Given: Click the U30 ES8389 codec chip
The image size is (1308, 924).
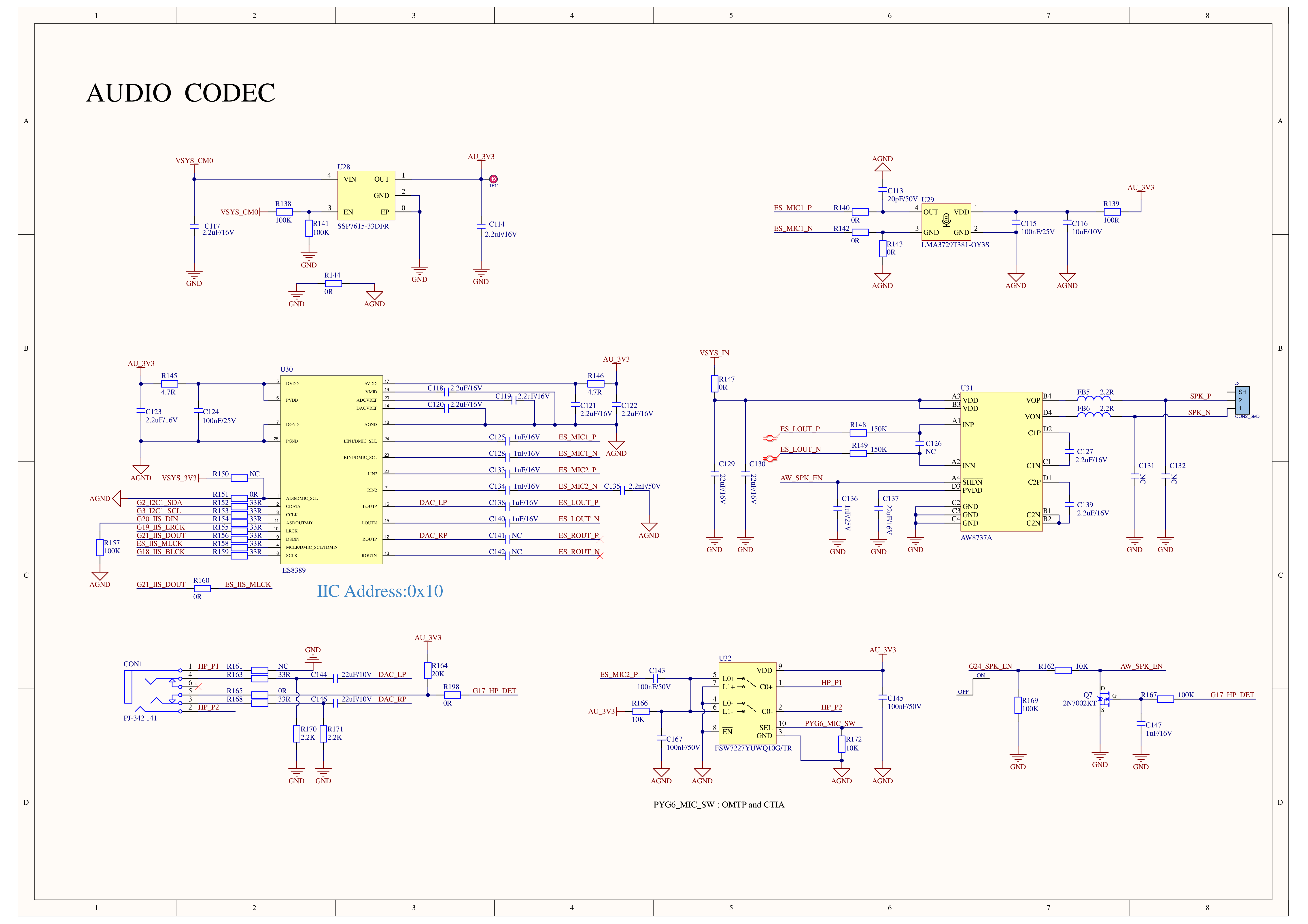Looking at the screenshot, I should 331,469.
